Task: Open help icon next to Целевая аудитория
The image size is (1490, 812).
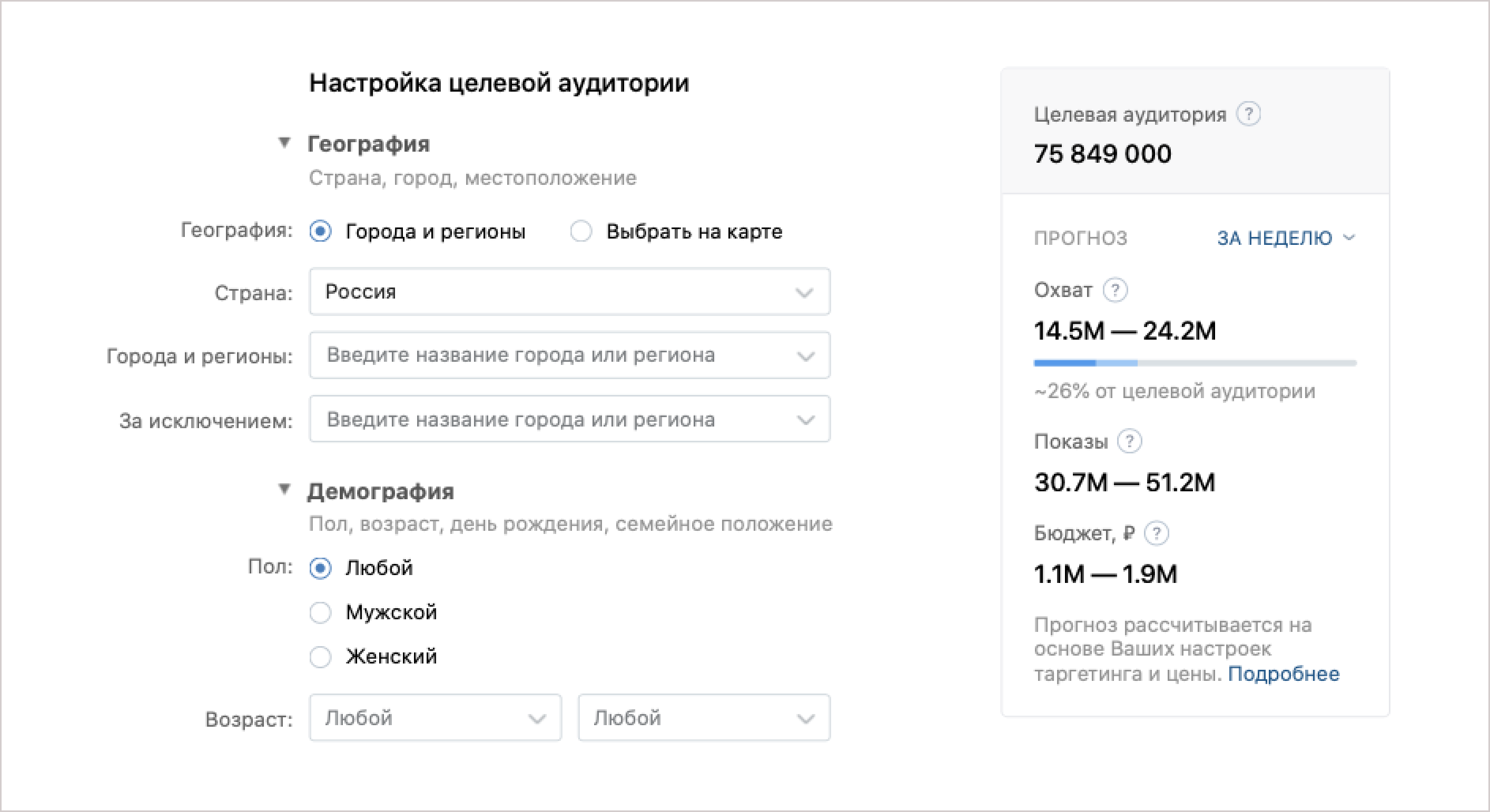Action: coord(1248,114)
